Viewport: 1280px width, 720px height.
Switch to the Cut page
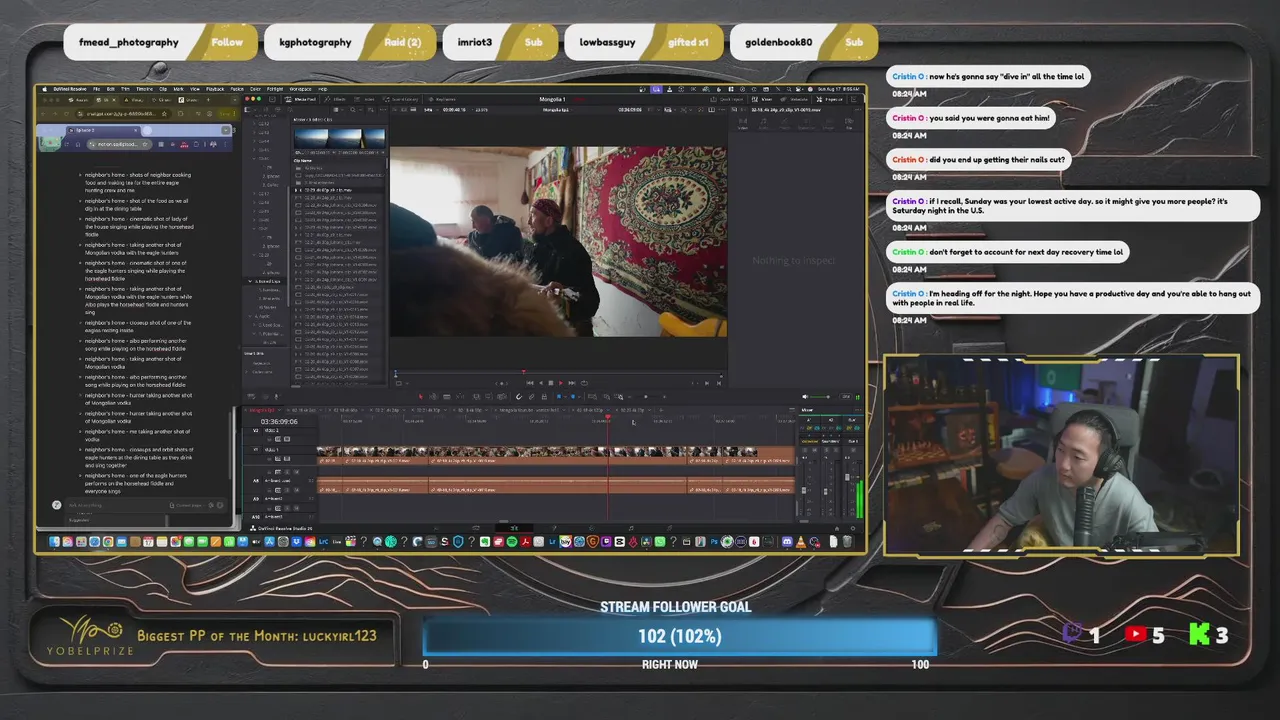(x=476, y=528)
